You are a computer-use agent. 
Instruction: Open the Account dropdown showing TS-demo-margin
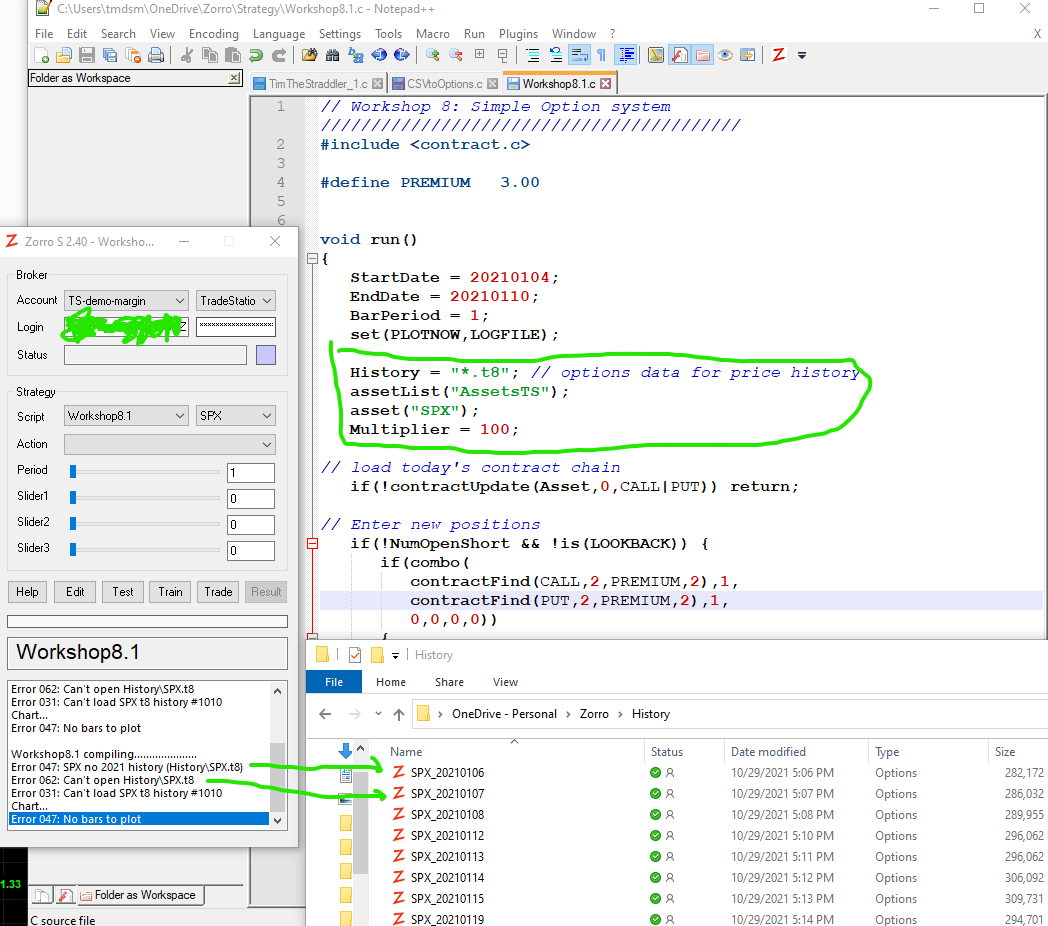[x=126, y=300]
